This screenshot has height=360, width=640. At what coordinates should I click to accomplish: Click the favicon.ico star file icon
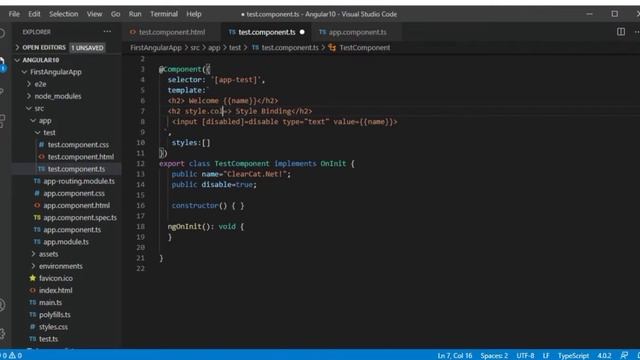click(x=33, y=278)
